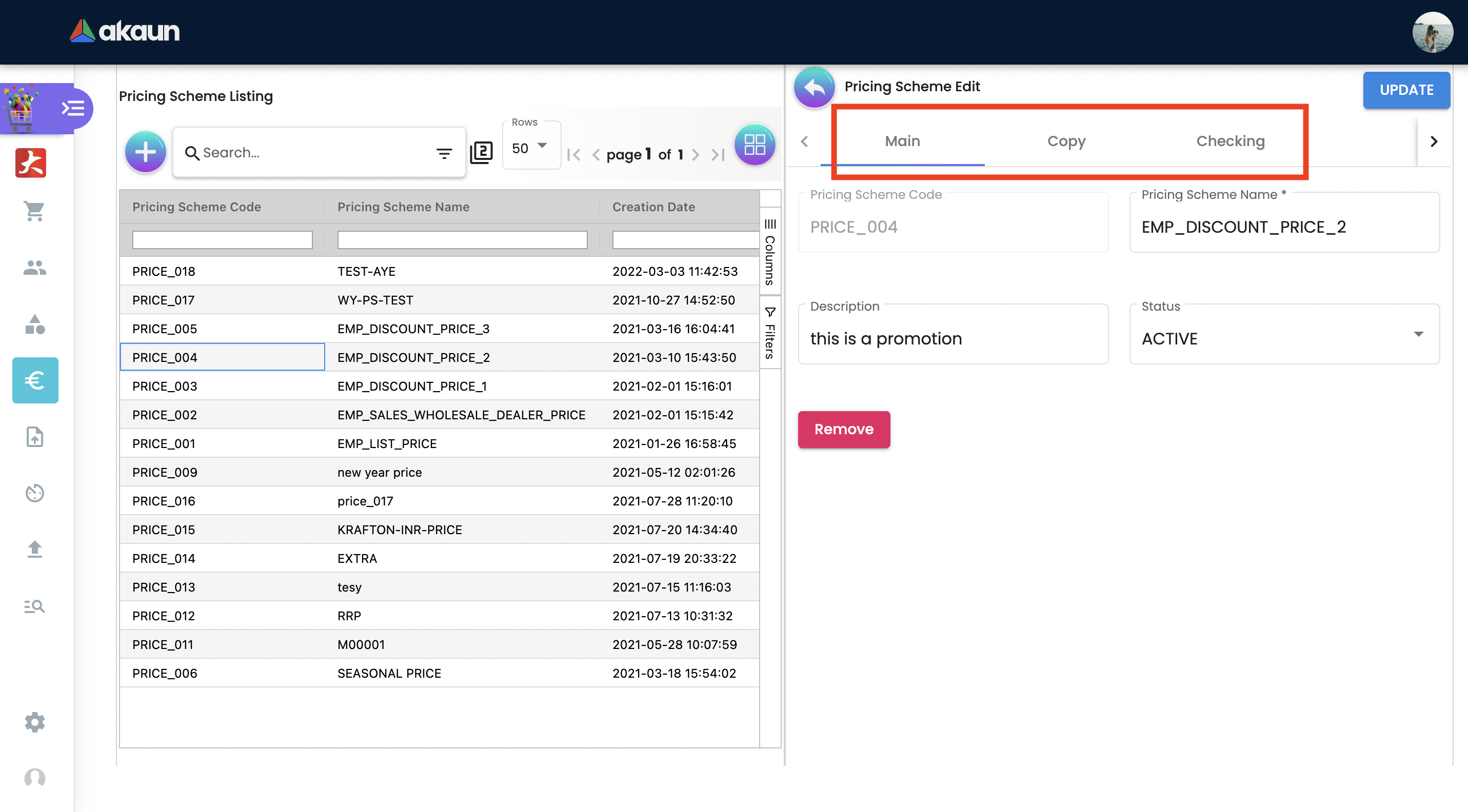This screenshot has height=812, width=1468.
Task: Open the people/customers sidebar icon
Action: 35,268
